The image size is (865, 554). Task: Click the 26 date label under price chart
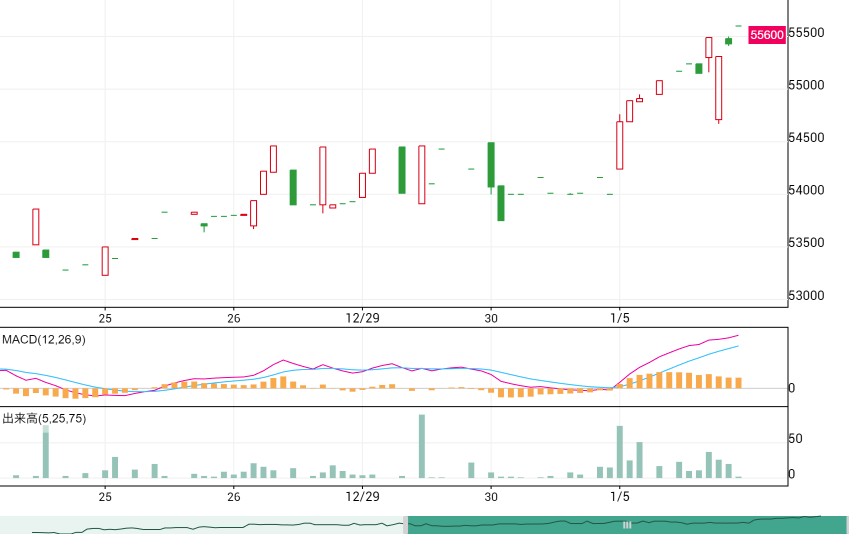pos(233,318)
